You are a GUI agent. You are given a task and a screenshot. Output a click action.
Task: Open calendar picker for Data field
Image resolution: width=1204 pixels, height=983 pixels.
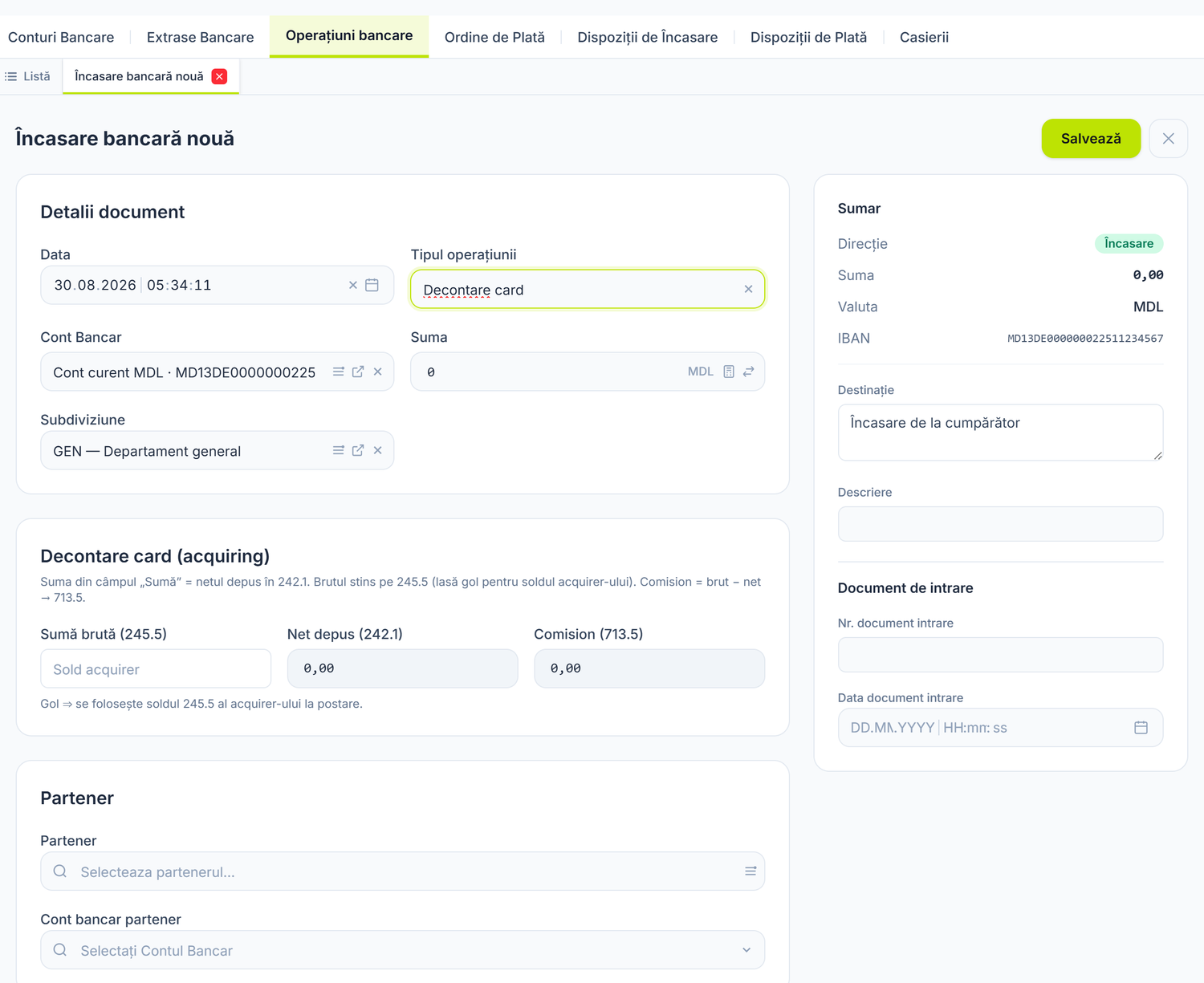(372, 285)
